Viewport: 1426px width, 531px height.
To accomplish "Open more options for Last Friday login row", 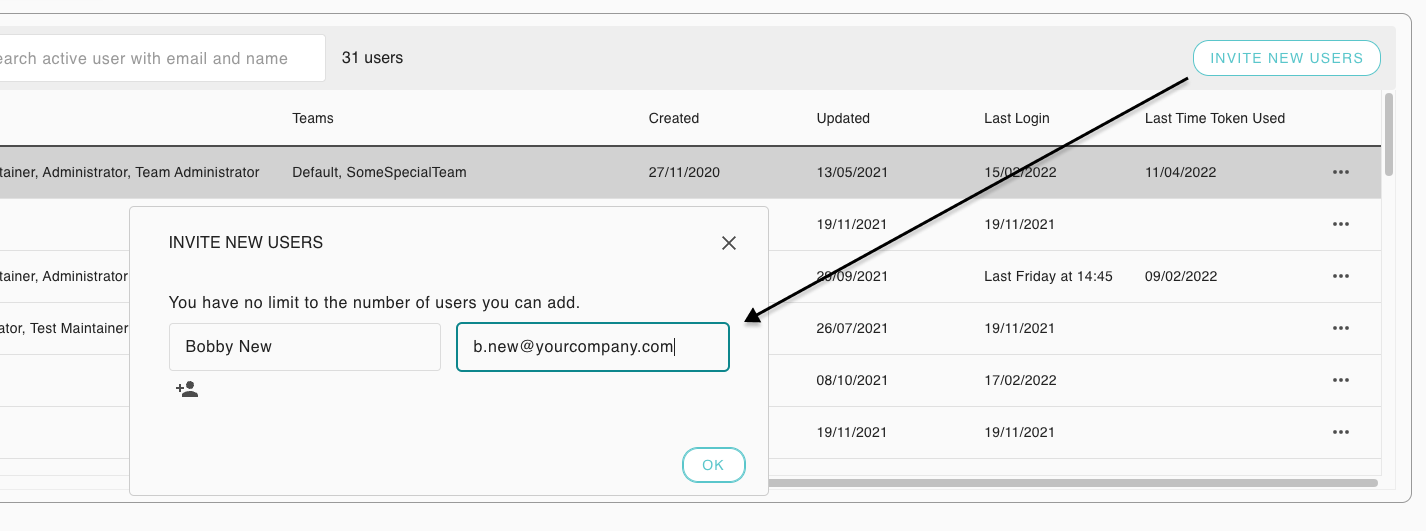I will point(1341,276).
